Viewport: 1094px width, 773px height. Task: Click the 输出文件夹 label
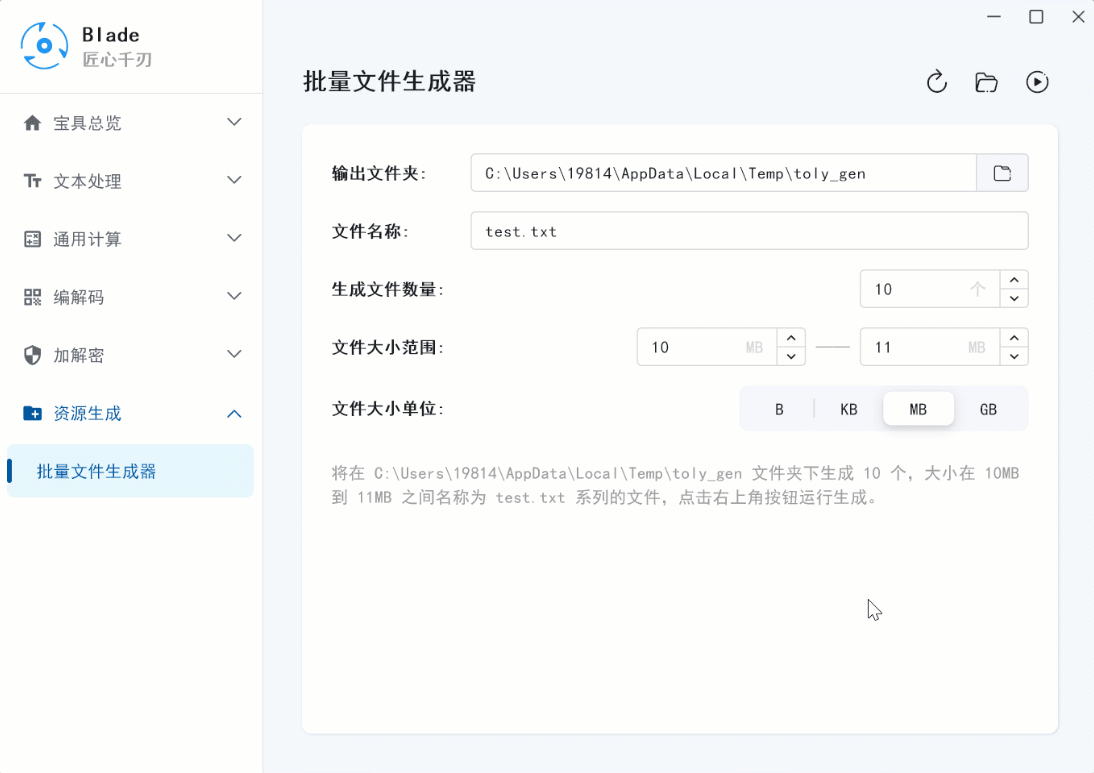pyautogui.click(x=379, y=174)
